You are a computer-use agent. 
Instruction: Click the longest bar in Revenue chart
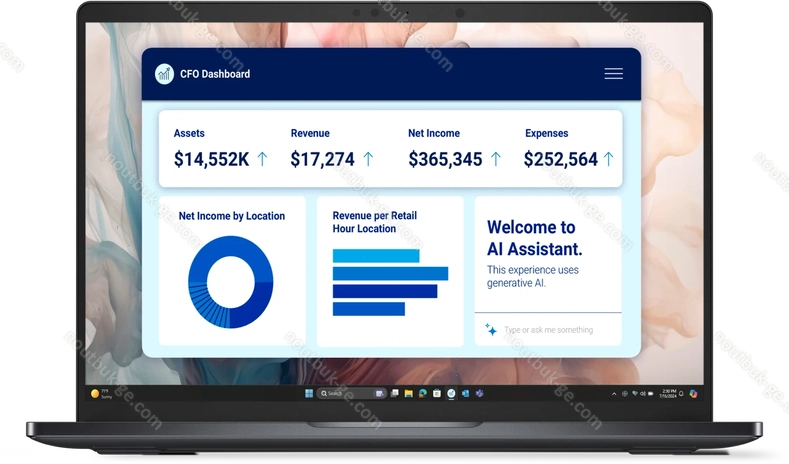pyautogui.click(x=390, y=273)
